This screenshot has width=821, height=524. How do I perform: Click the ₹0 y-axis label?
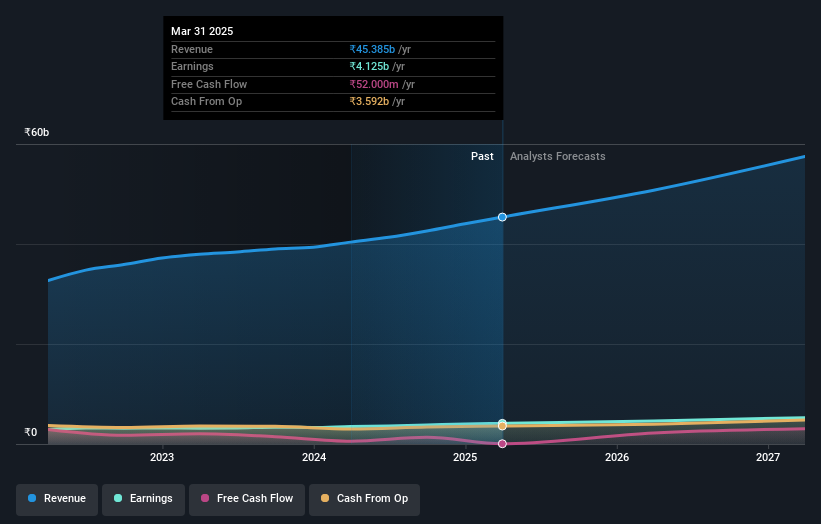click(31, 432)
